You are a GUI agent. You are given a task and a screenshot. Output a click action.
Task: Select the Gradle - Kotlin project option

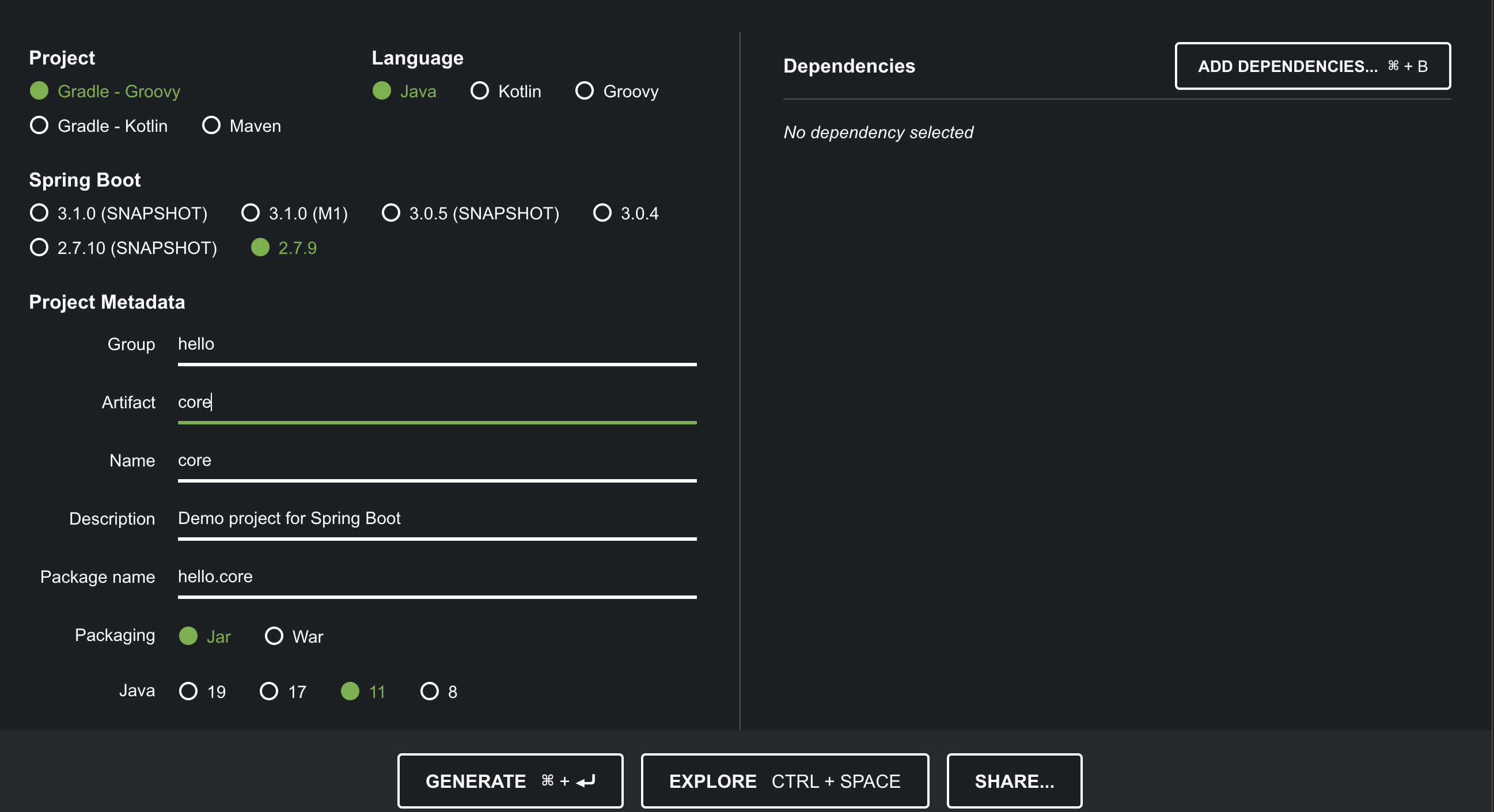[39, 126]
